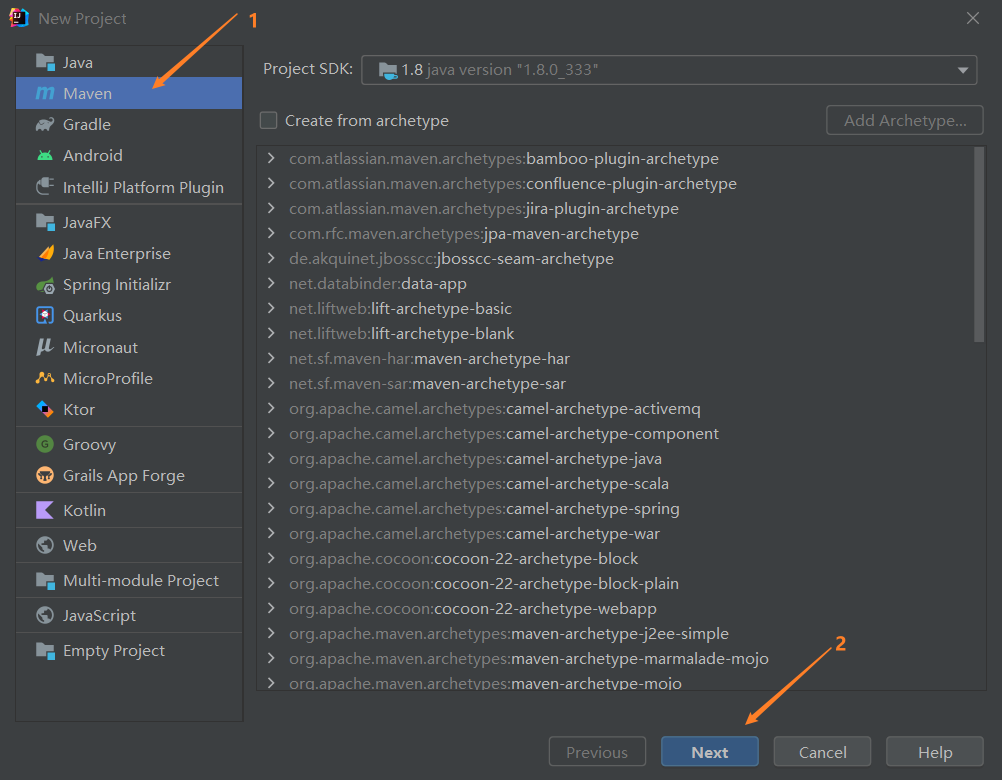Select camel-archetype-war entry
This screenshot has width=1002, height=780.
[474, 533]
